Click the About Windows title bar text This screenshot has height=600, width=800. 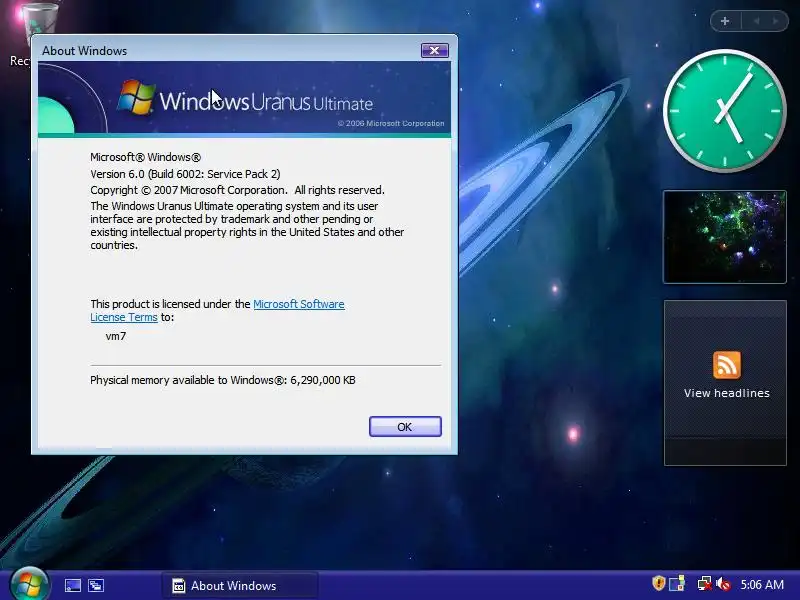tap(84, 51)
